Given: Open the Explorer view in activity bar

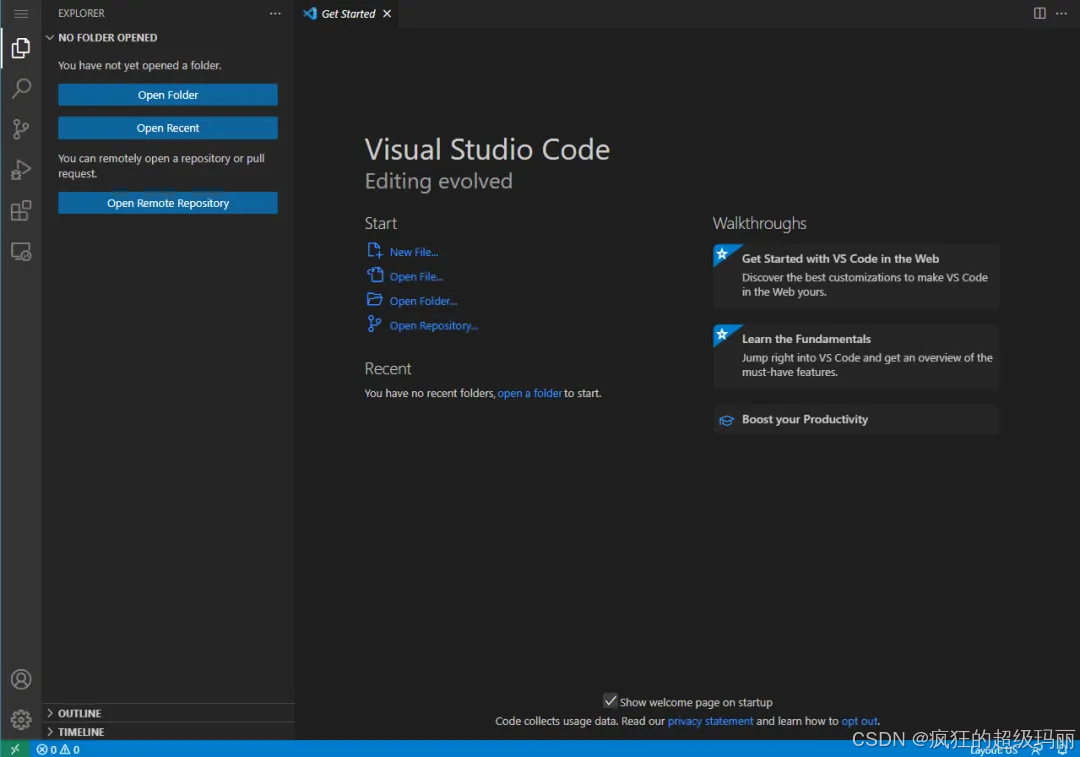Looking at the screenshot, I should pos(21,48).
